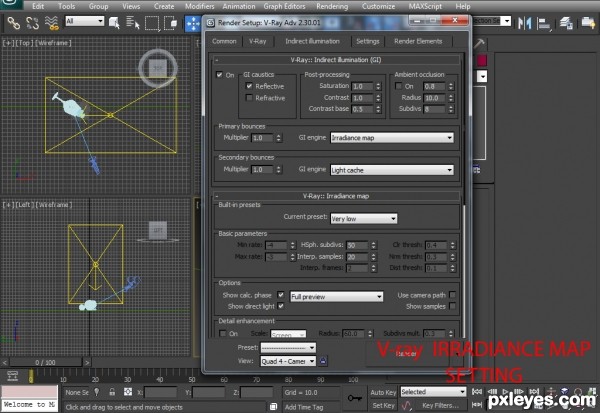Image resolution: width=600 pixels, height=413 pixels.
Task: Enable Use camera path checkbox
Action: tap(452, 295)
